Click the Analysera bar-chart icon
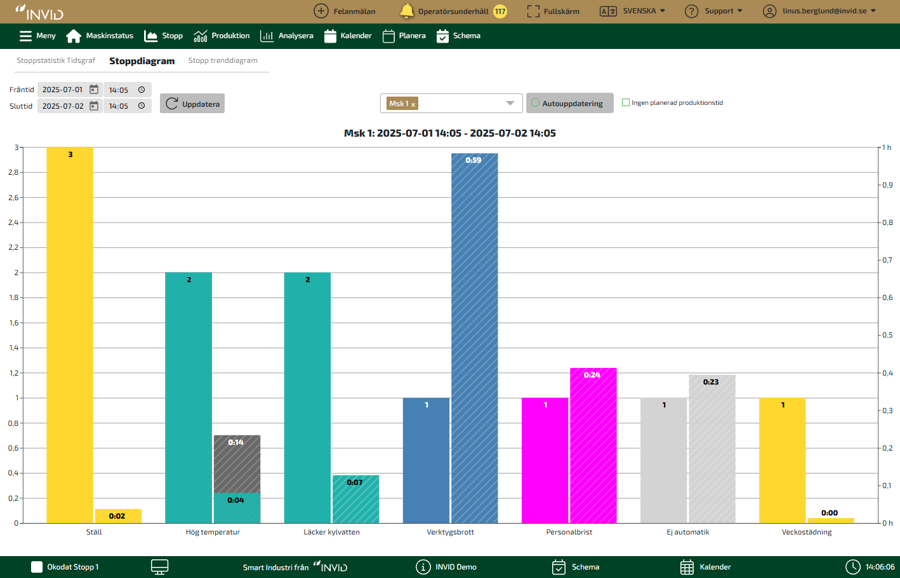900x578 pixels. (266, 35)
